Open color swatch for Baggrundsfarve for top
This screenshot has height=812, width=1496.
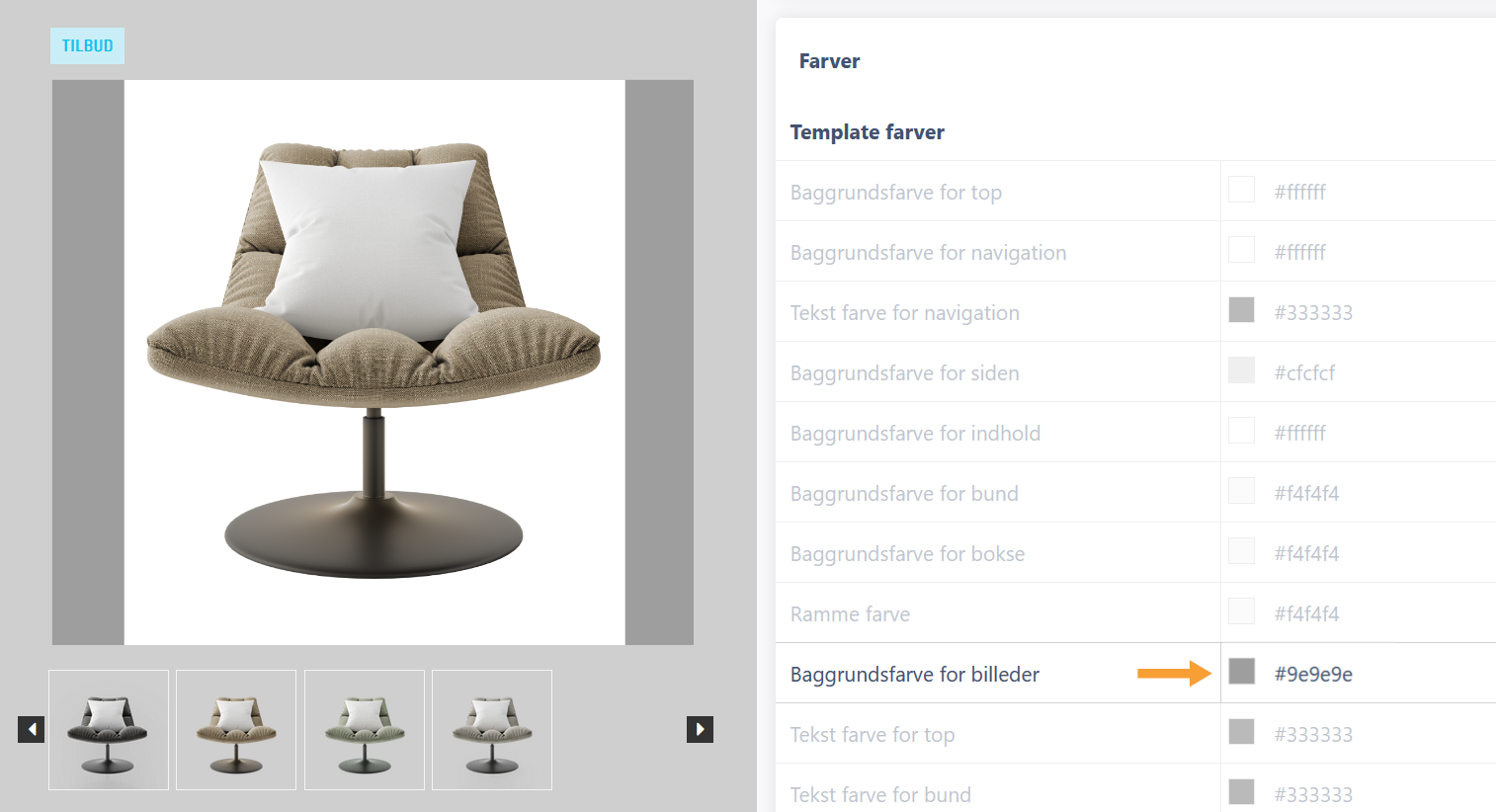pyautogui.click(x=1241, y=190)
